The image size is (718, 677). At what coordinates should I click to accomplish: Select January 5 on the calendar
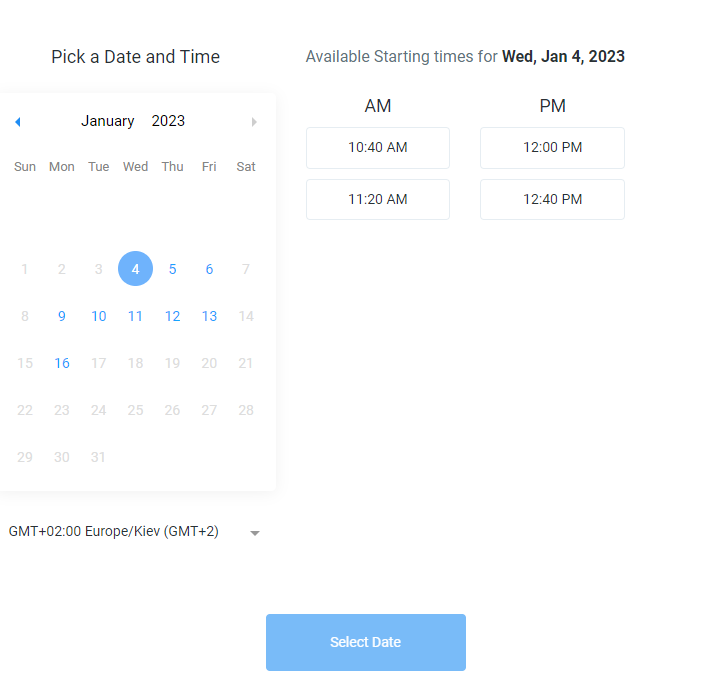(x=172, y=269)
